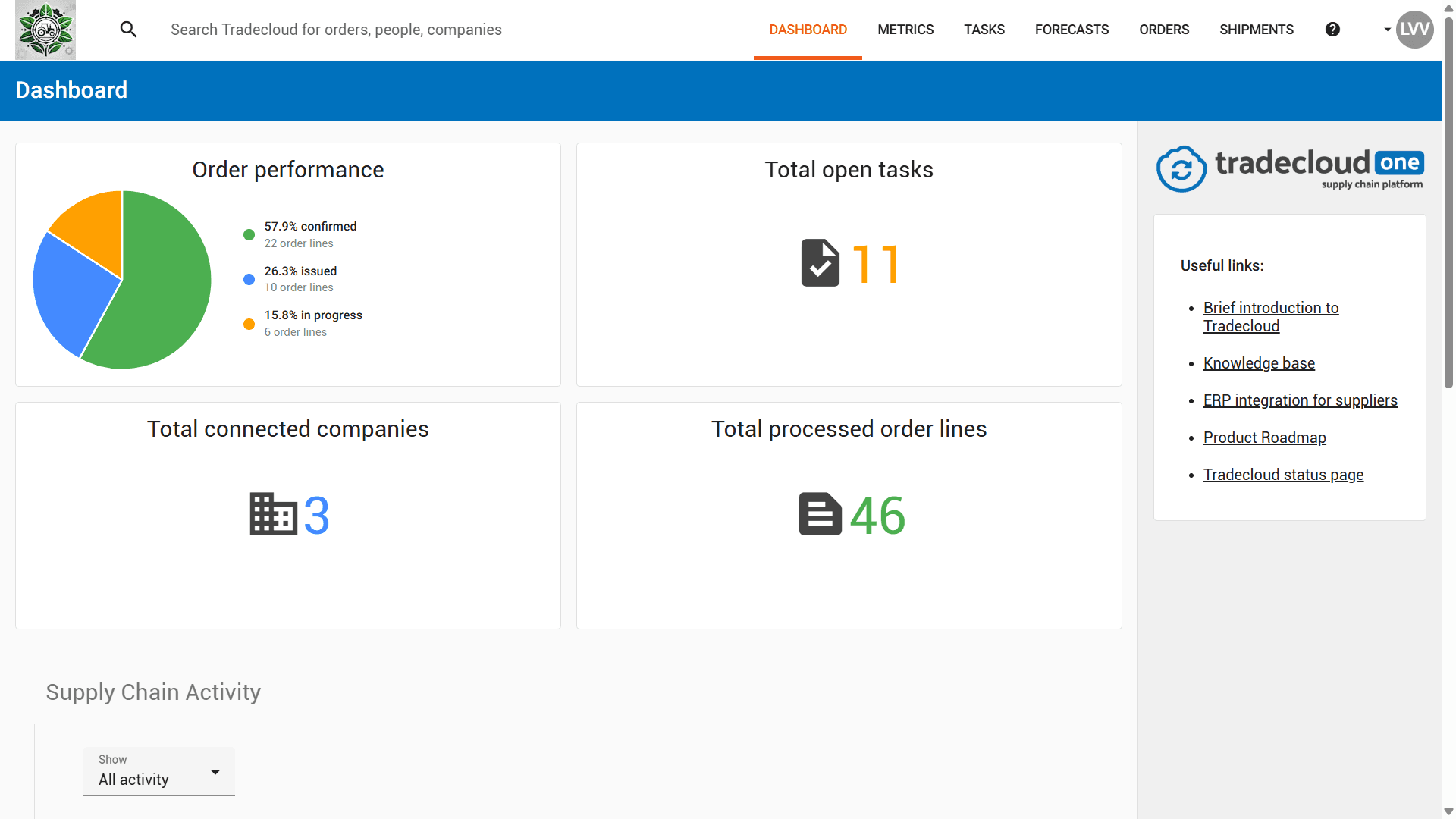Click the open tasks document-check icon
This screenshot has height=819, width=1456.
(821, 263)
